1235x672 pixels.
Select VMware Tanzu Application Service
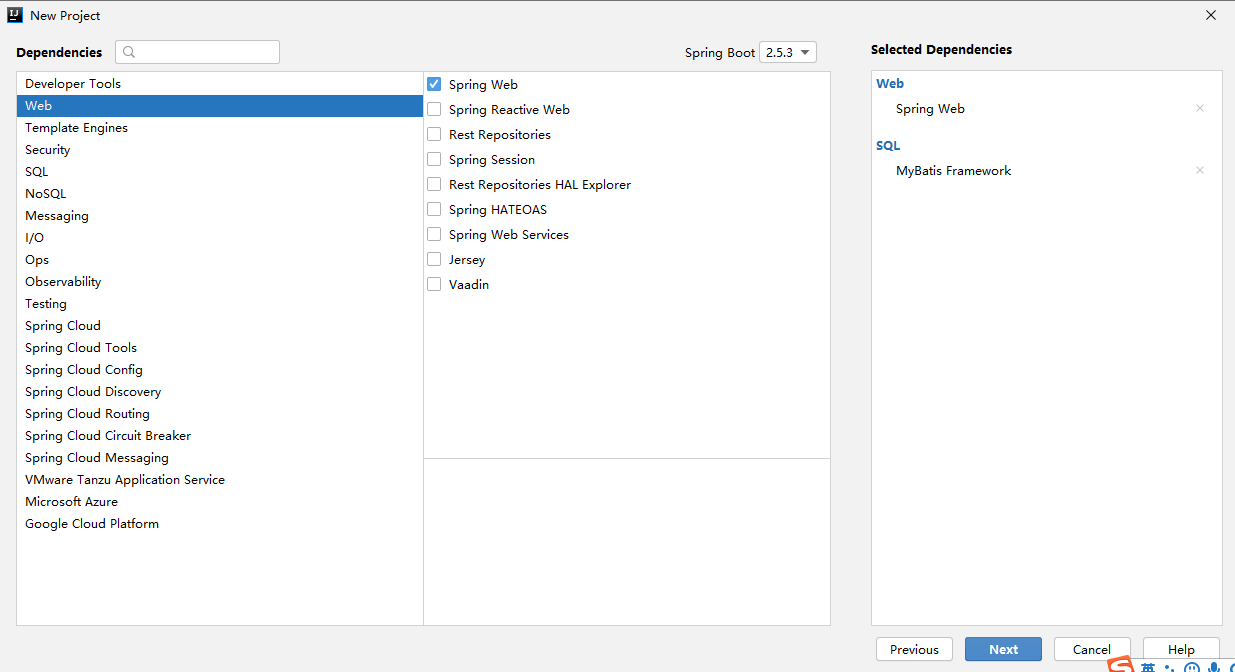click(220, 479)
